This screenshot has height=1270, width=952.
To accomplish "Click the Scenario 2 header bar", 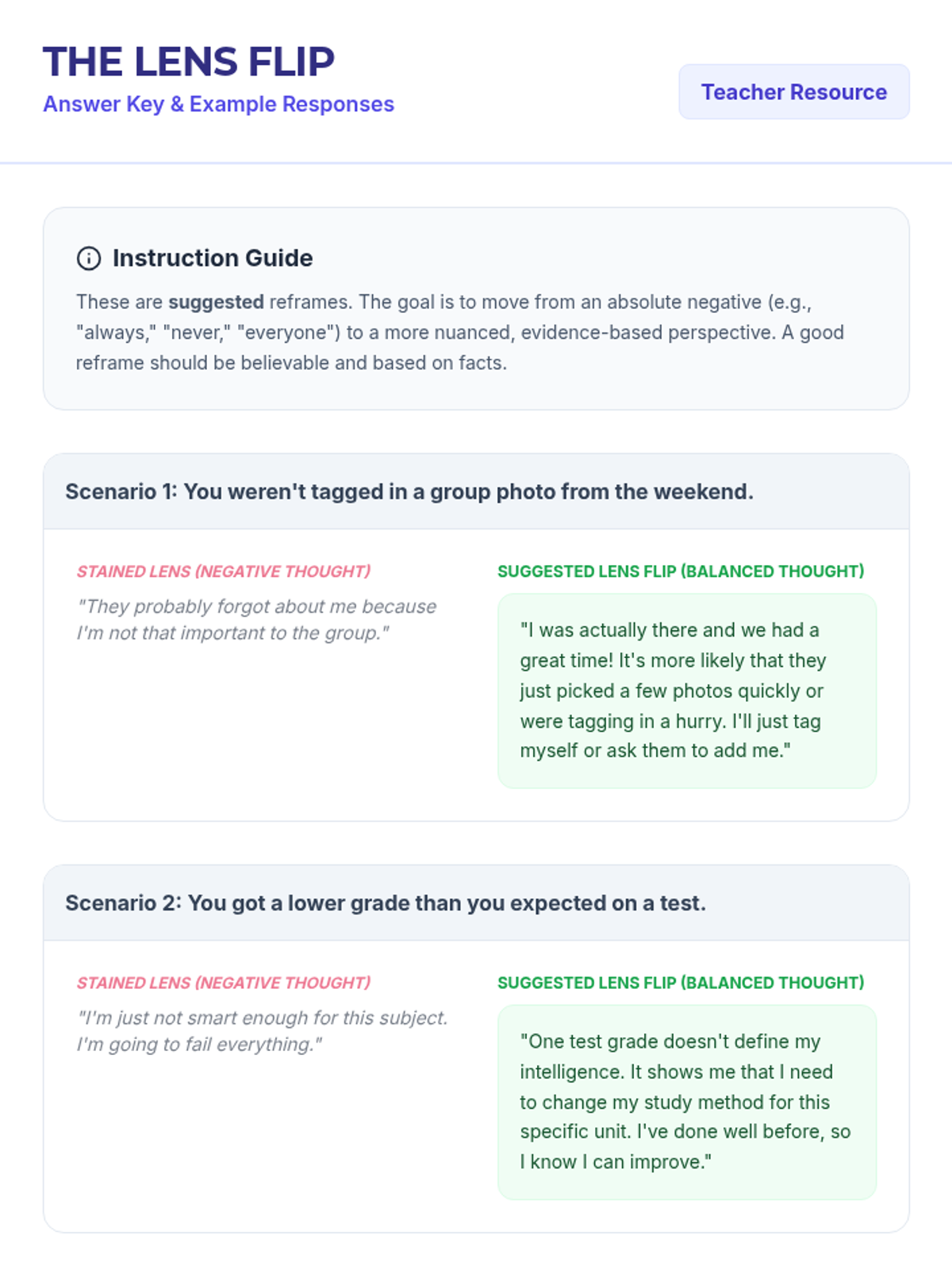I will 476,902.
